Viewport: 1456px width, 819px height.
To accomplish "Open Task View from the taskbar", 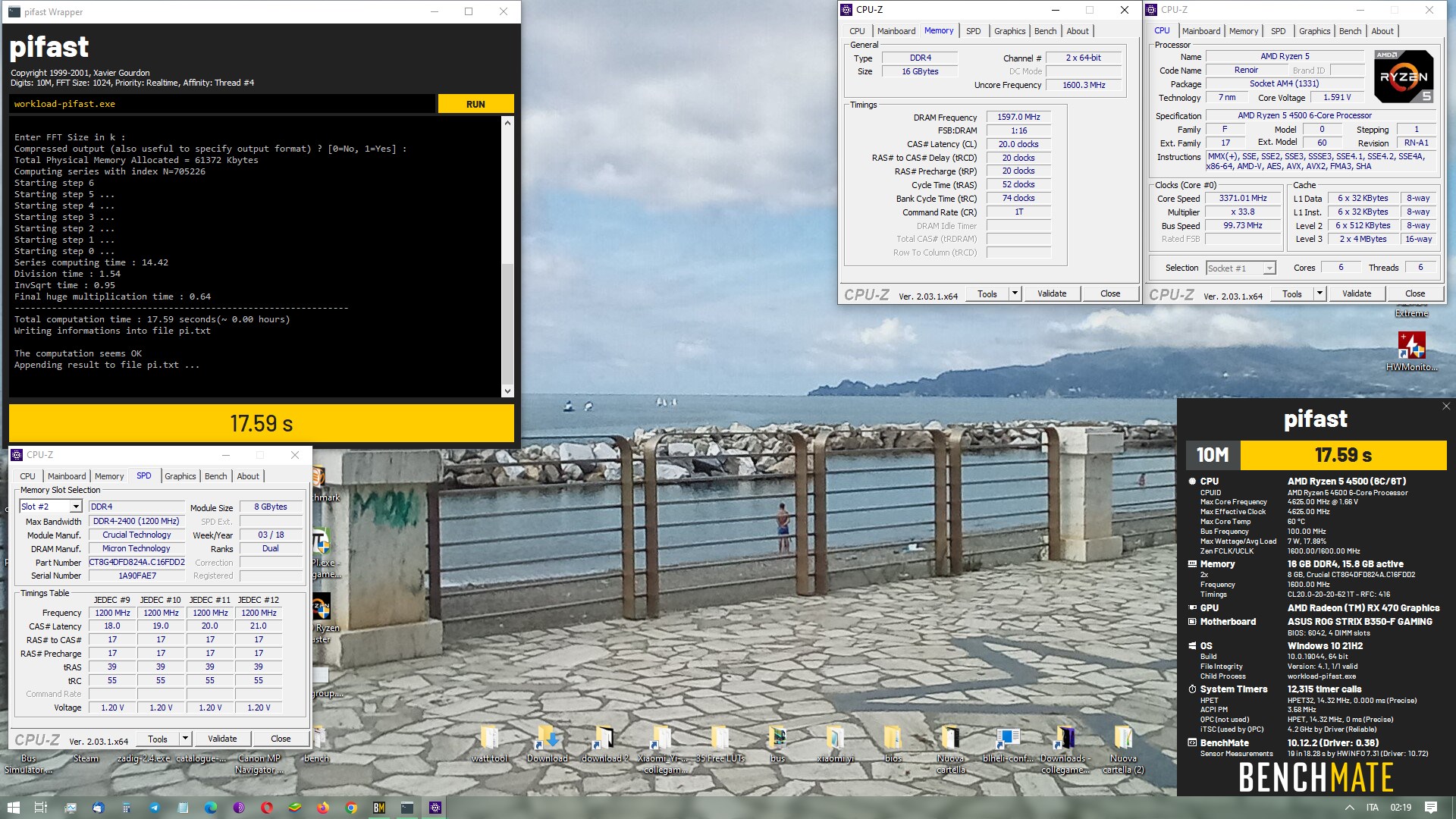I will 41,808.
